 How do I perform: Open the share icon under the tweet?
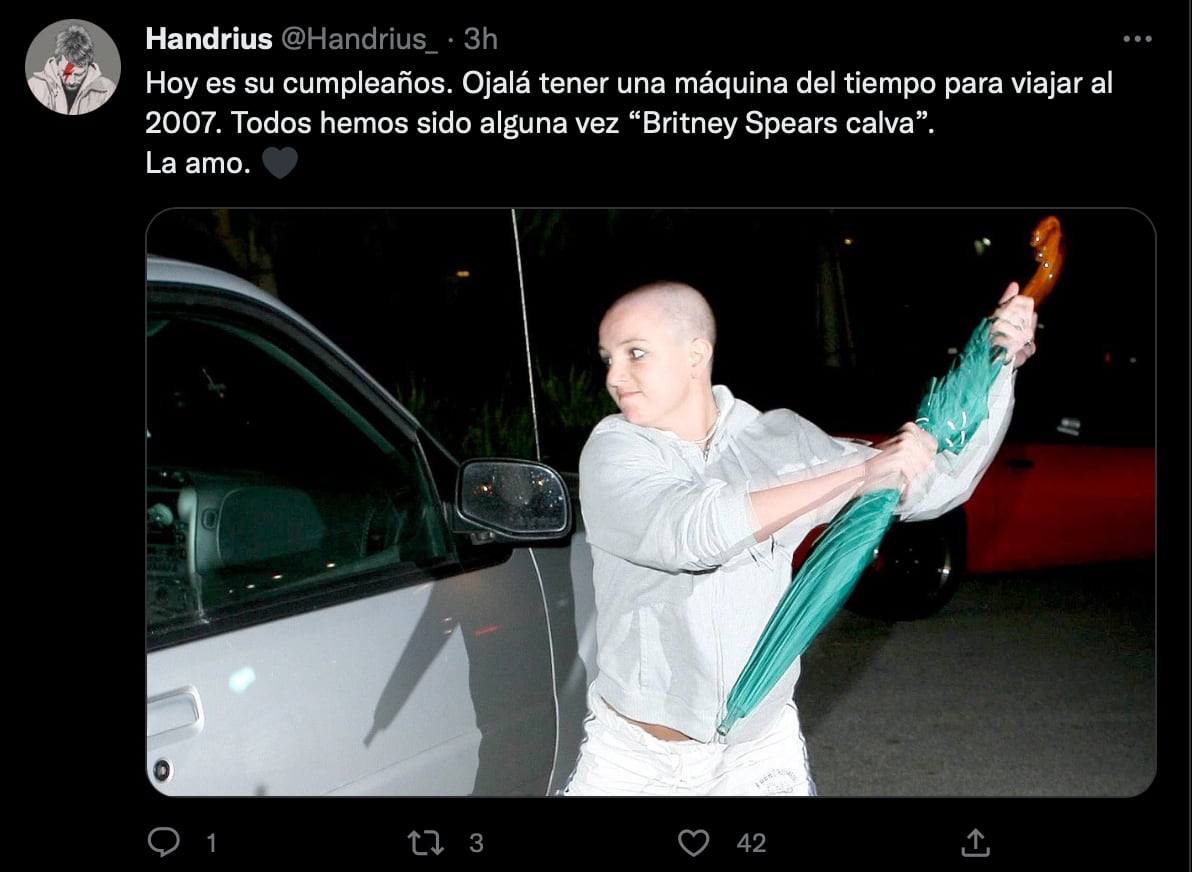[x=975, y=842]
